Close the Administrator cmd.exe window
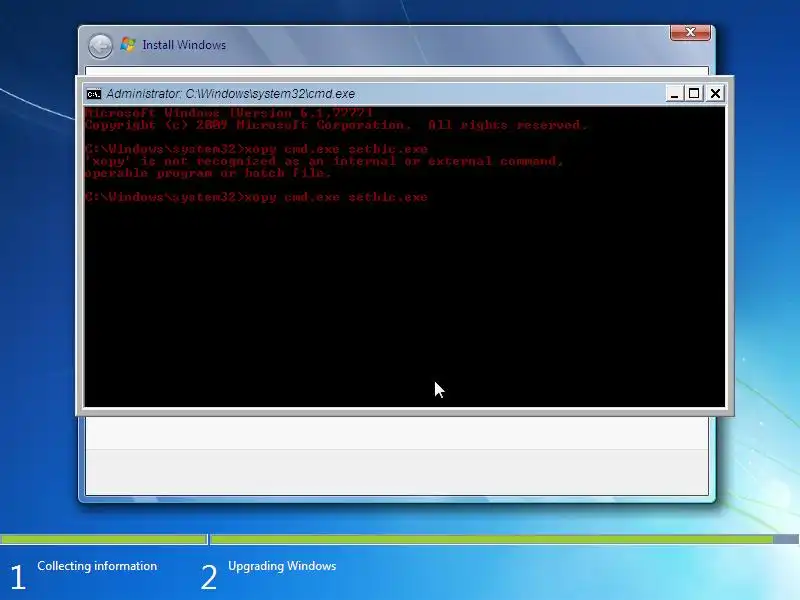Viewport: 800px width, 600px height. tap(715, 93)
